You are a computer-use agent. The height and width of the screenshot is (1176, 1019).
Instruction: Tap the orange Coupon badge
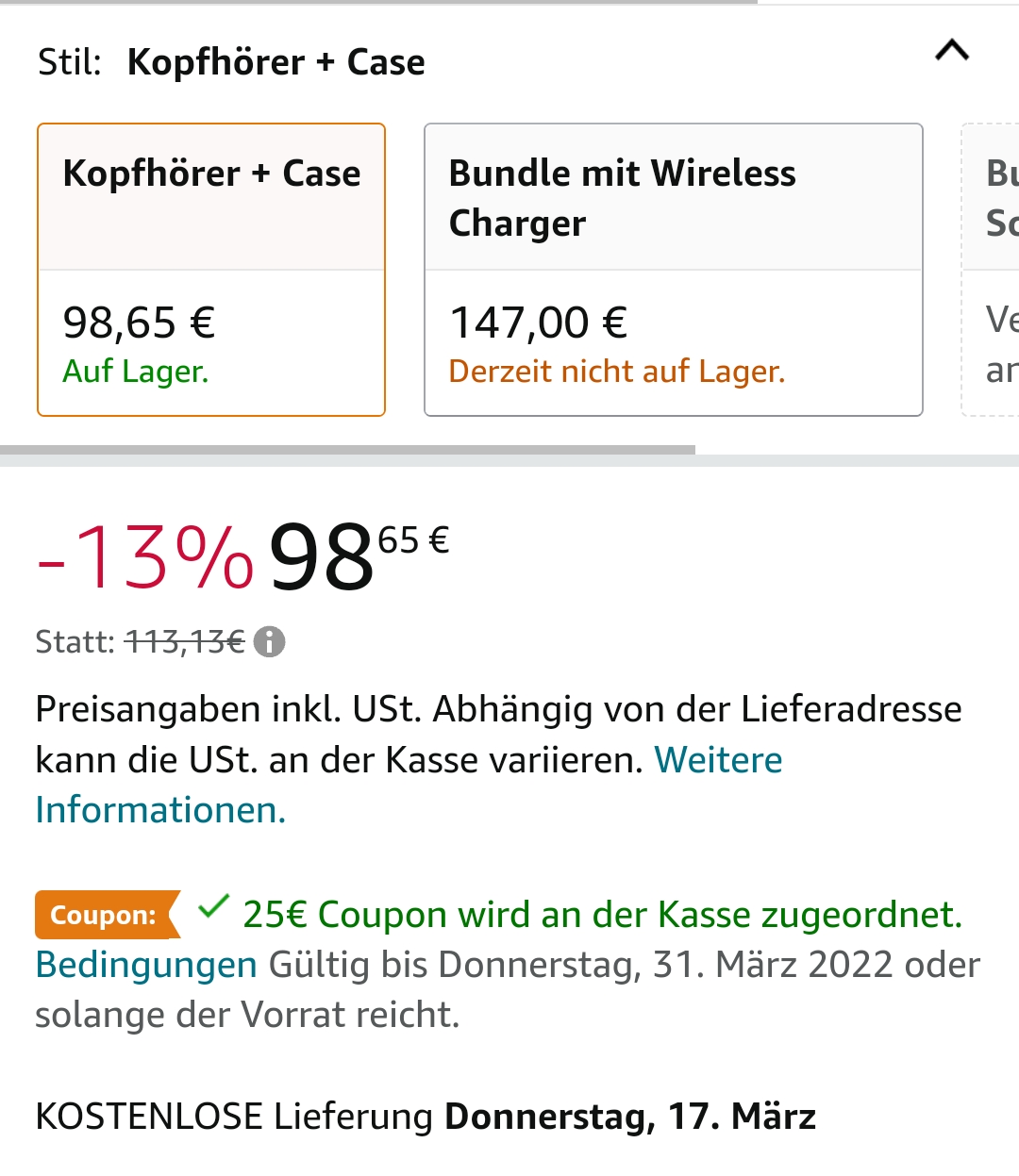pyautogui.click(x=106, y=915)
